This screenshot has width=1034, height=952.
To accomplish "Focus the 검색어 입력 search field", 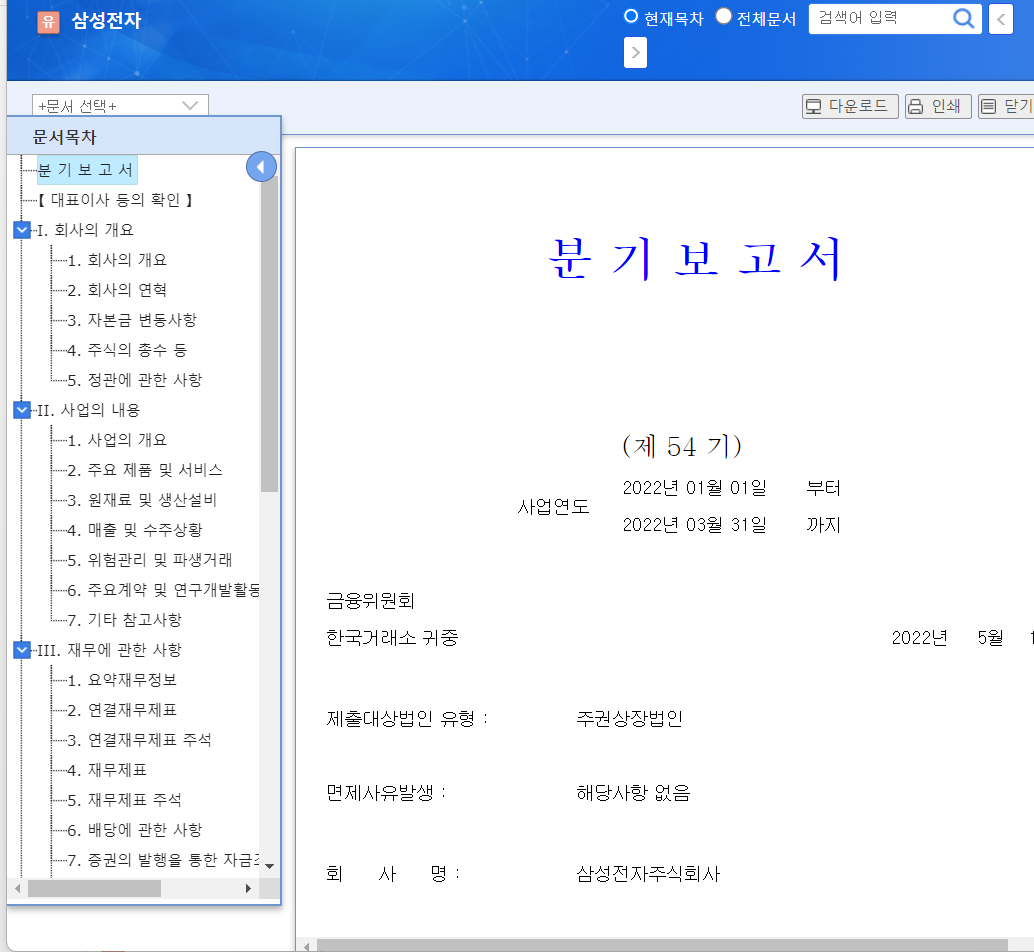I will 880,18.
